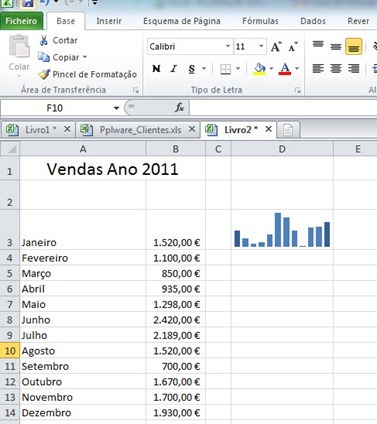Click the Copiar icon
Screen dimensions: 377x424
44,57
